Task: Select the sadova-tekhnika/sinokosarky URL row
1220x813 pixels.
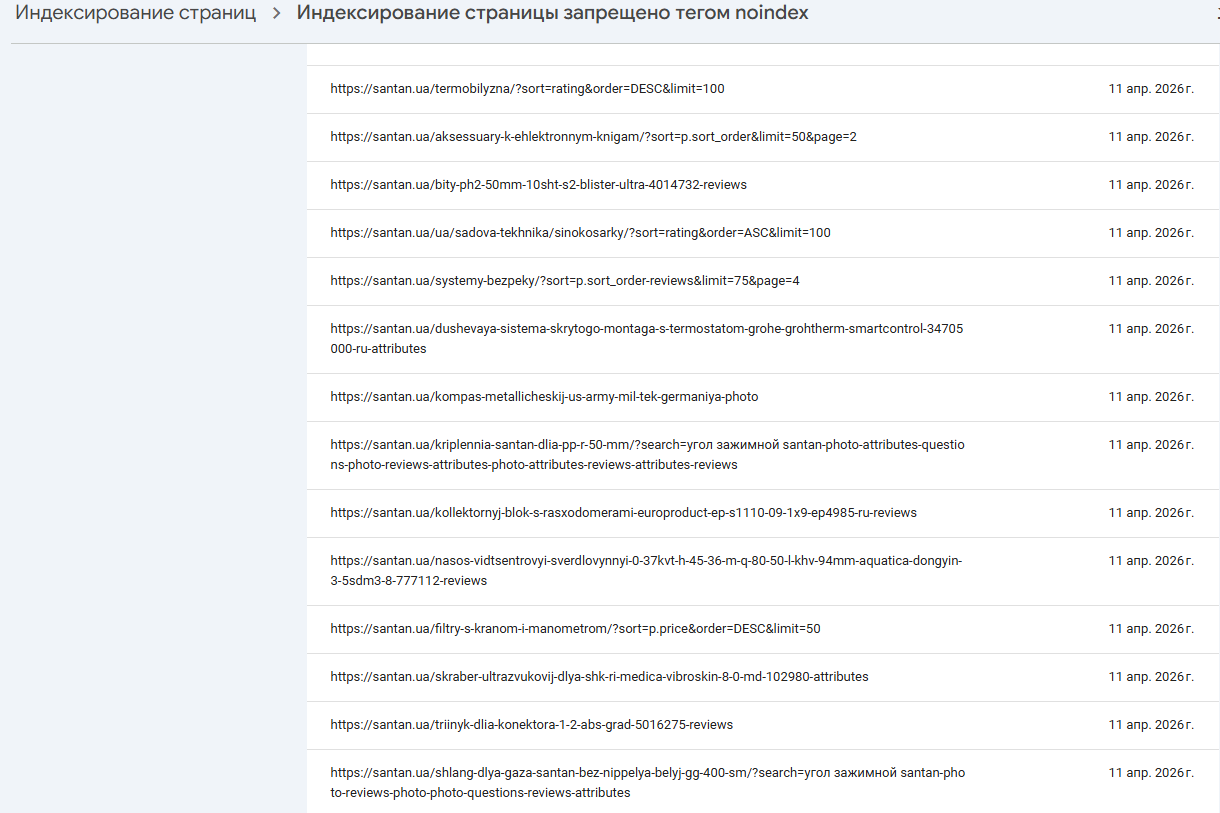Action: [x=763, y=233]
